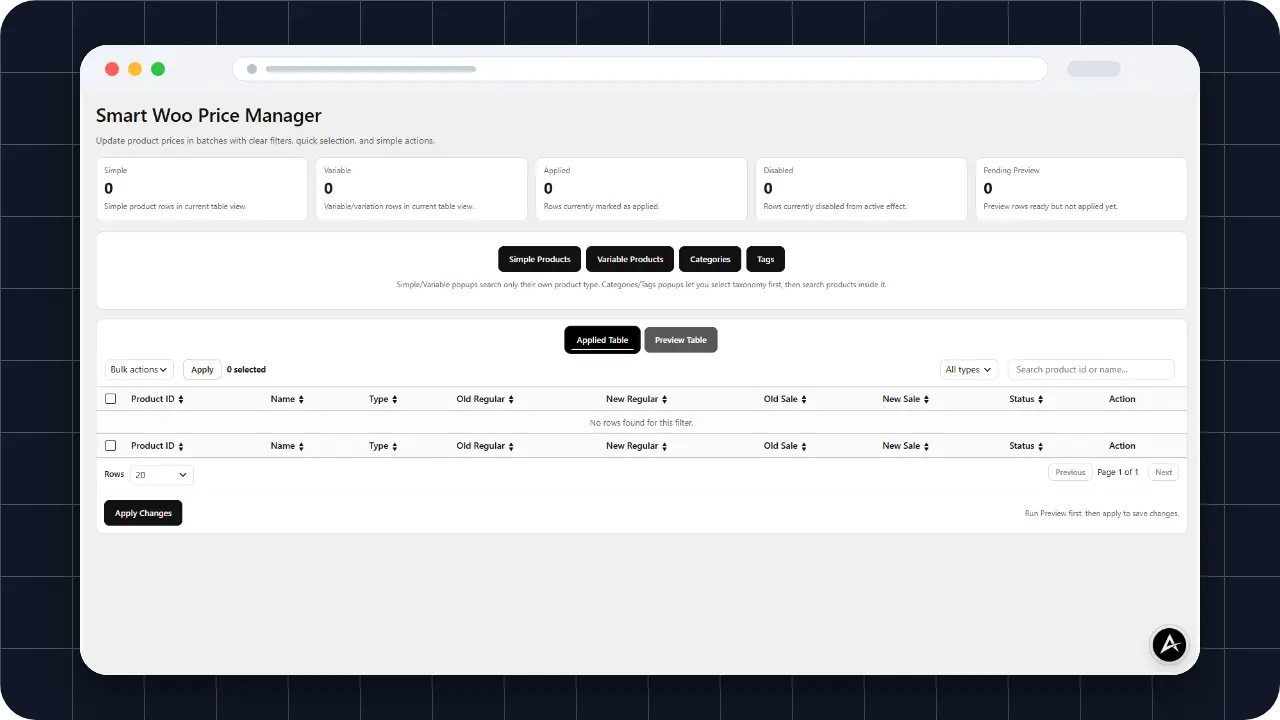Open the Rows per page dropdown

tap(162, 475)
